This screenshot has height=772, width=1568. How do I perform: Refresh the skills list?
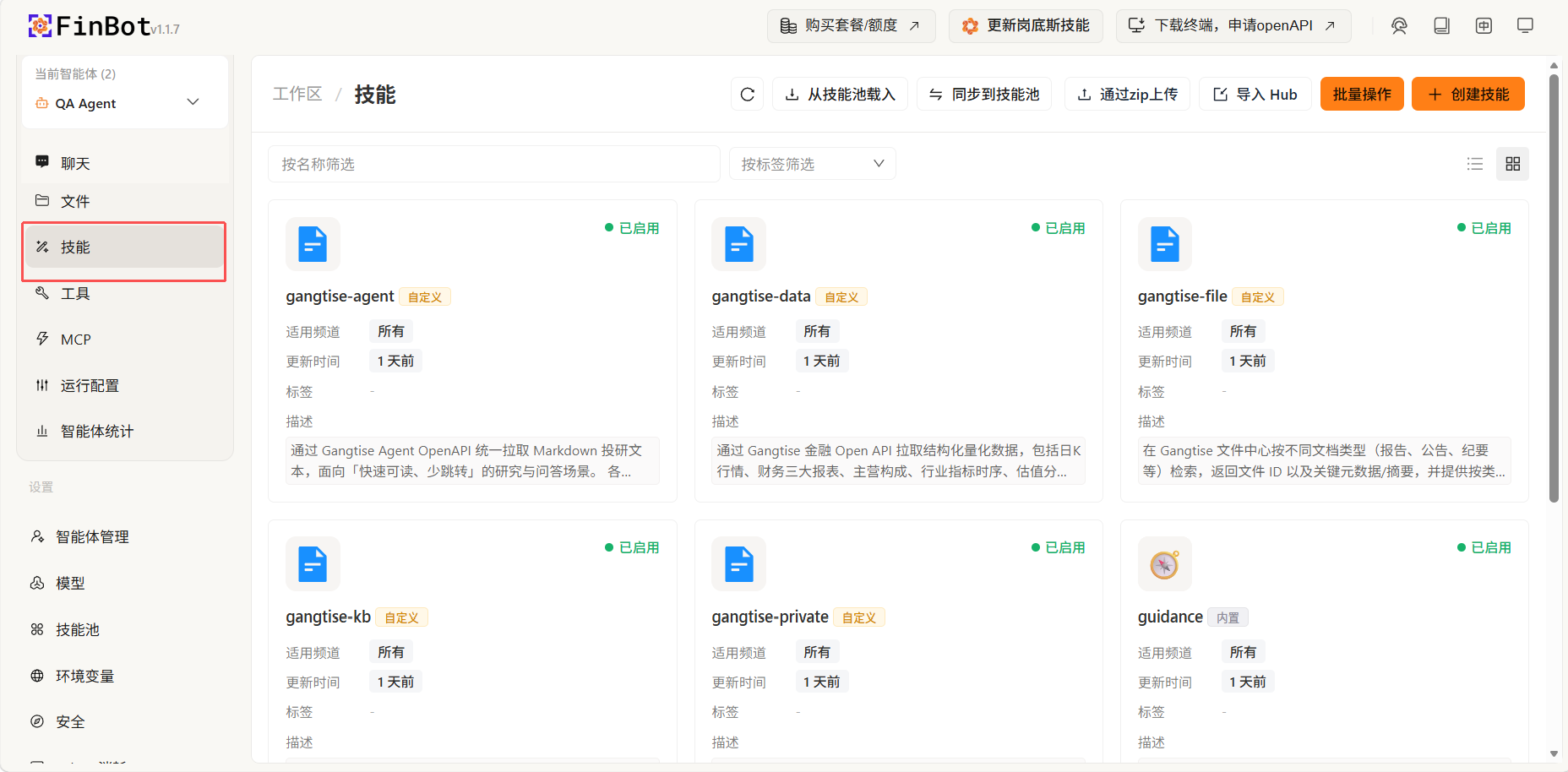click(x=747, y=94)
